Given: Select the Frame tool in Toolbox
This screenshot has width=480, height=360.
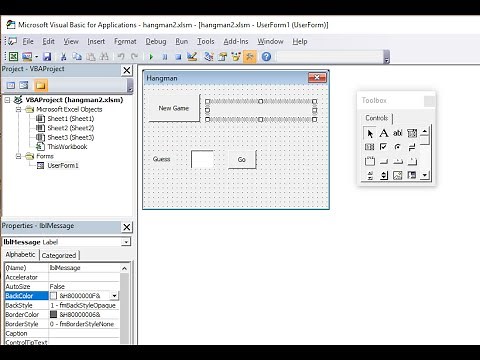Looking at the screenshot, I should (369, 161).
